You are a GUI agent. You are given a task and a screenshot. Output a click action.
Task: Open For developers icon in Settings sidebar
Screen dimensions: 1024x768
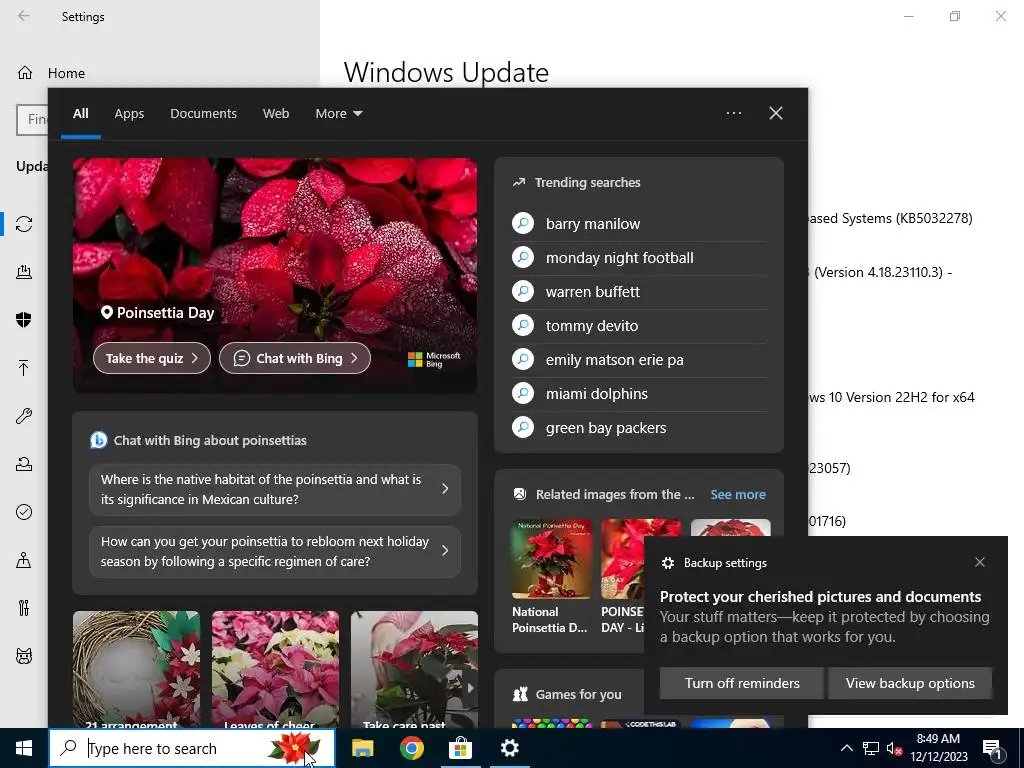point(24,608)
